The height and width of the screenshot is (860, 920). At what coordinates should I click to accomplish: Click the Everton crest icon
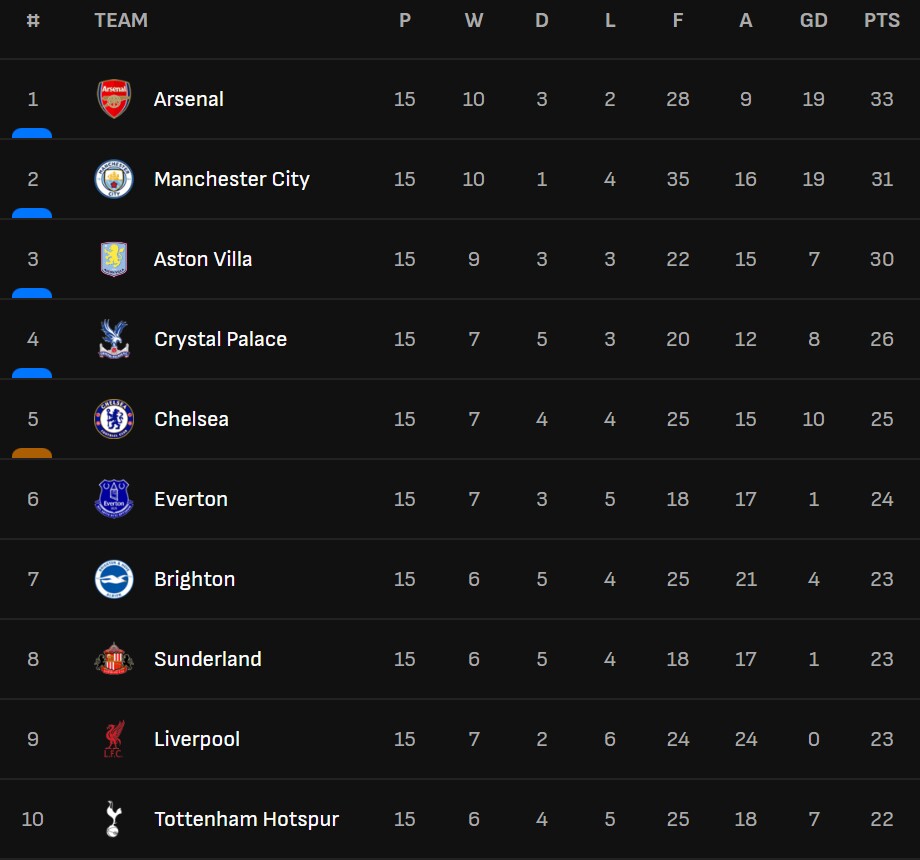tap(113, 499)
